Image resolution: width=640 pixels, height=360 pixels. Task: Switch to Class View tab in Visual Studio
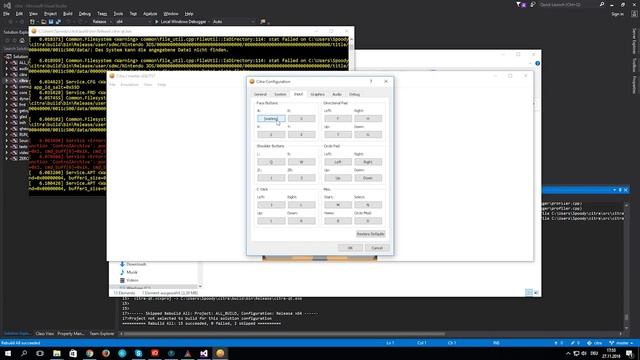44,333
